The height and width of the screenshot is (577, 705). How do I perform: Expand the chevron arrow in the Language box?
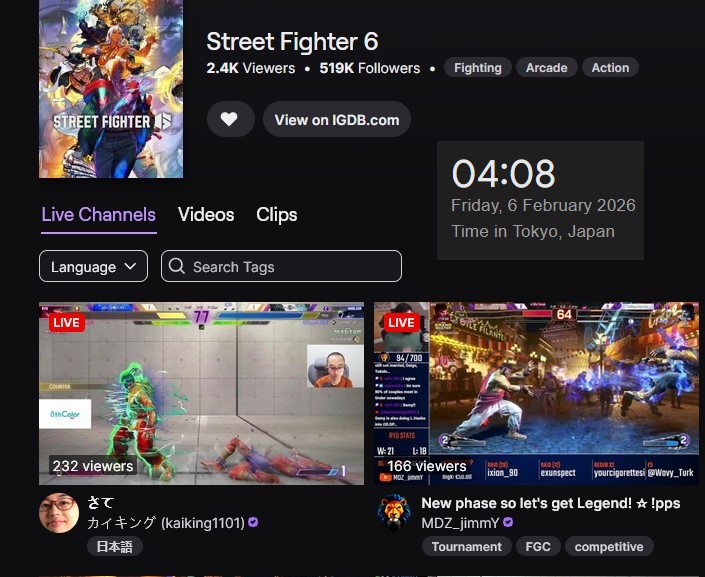point(130,266)
